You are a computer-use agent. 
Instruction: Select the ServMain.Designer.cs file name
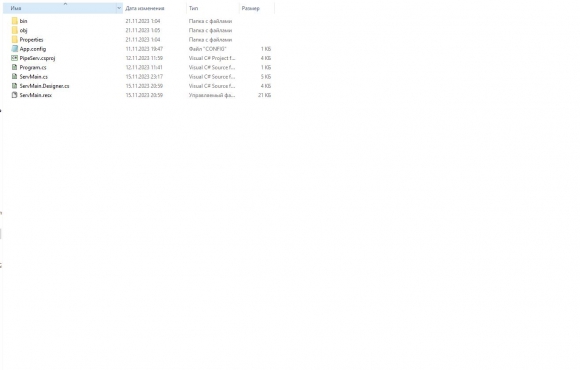[x=44, y=86]
